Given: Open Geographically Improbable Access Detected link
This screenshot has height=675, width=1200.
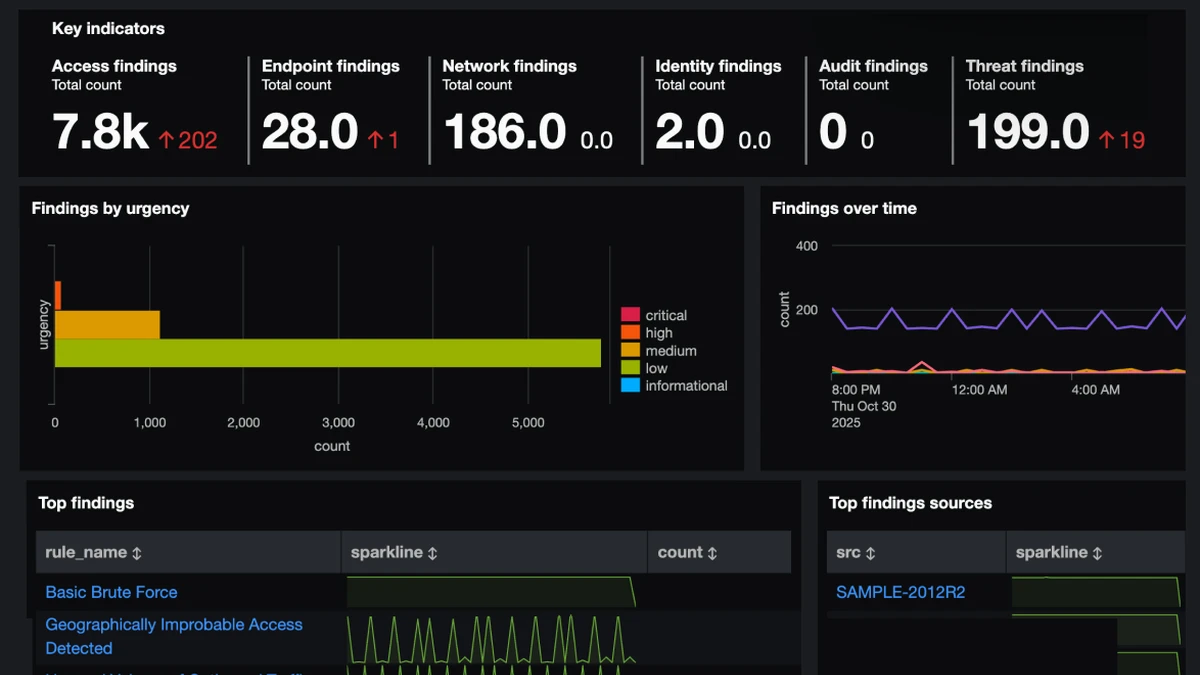Looking at the screenshot, I should click(x=174, y=636).
